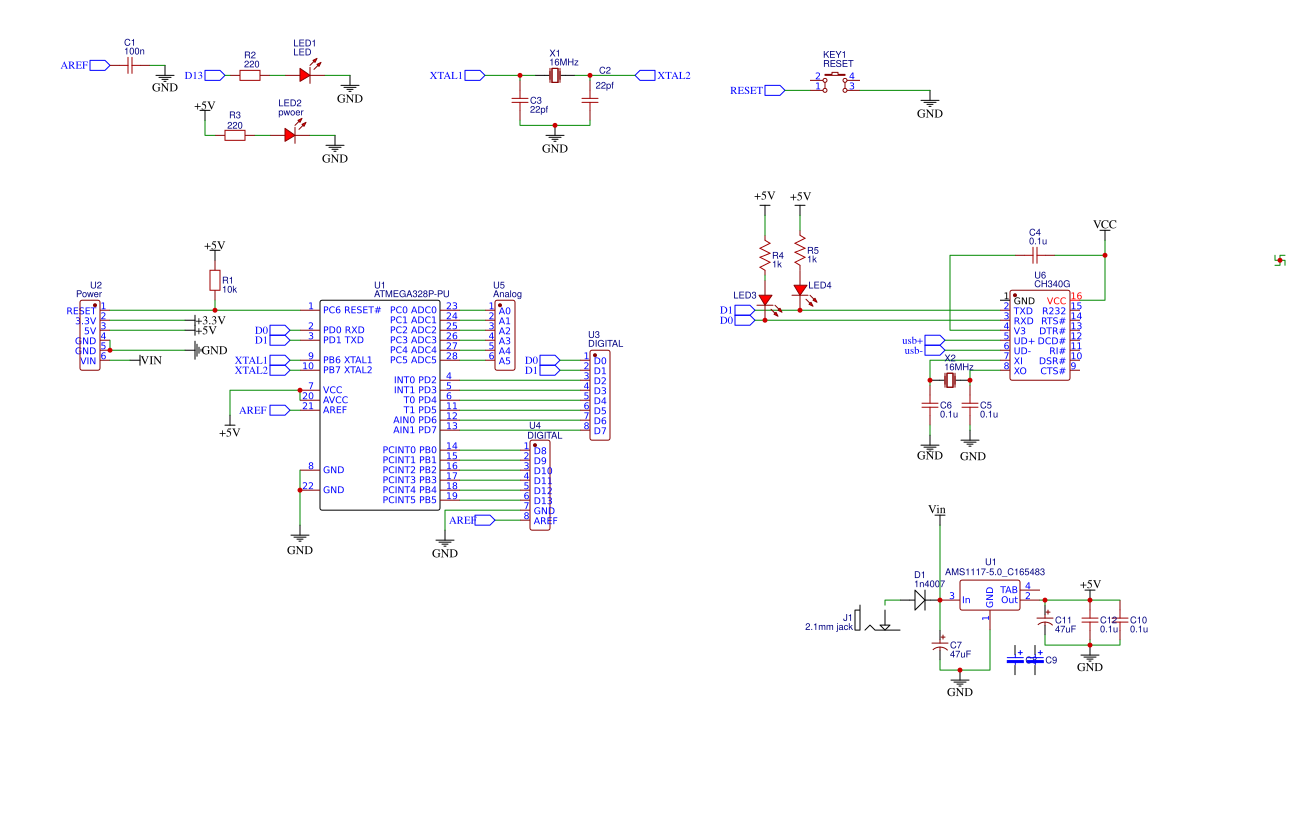1295x826 pixels.
Task: Click the X1 crystal symbol
Action: (555, 75)
